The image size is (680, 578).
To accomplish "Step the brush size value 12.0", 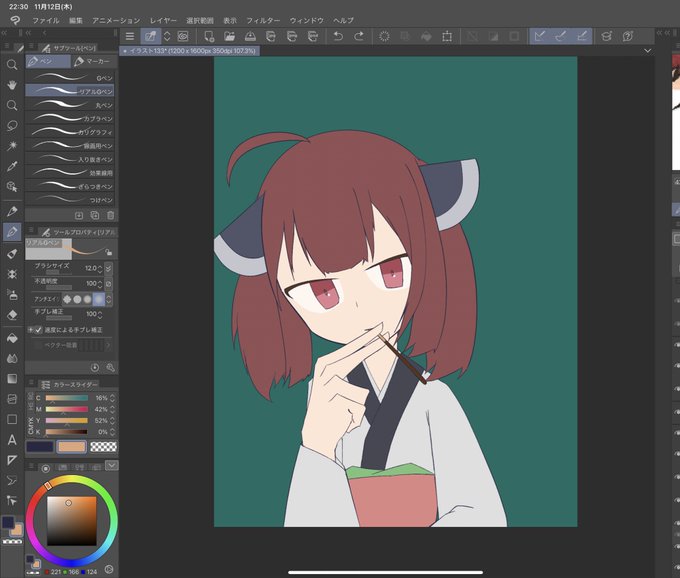I will point(100,269).
